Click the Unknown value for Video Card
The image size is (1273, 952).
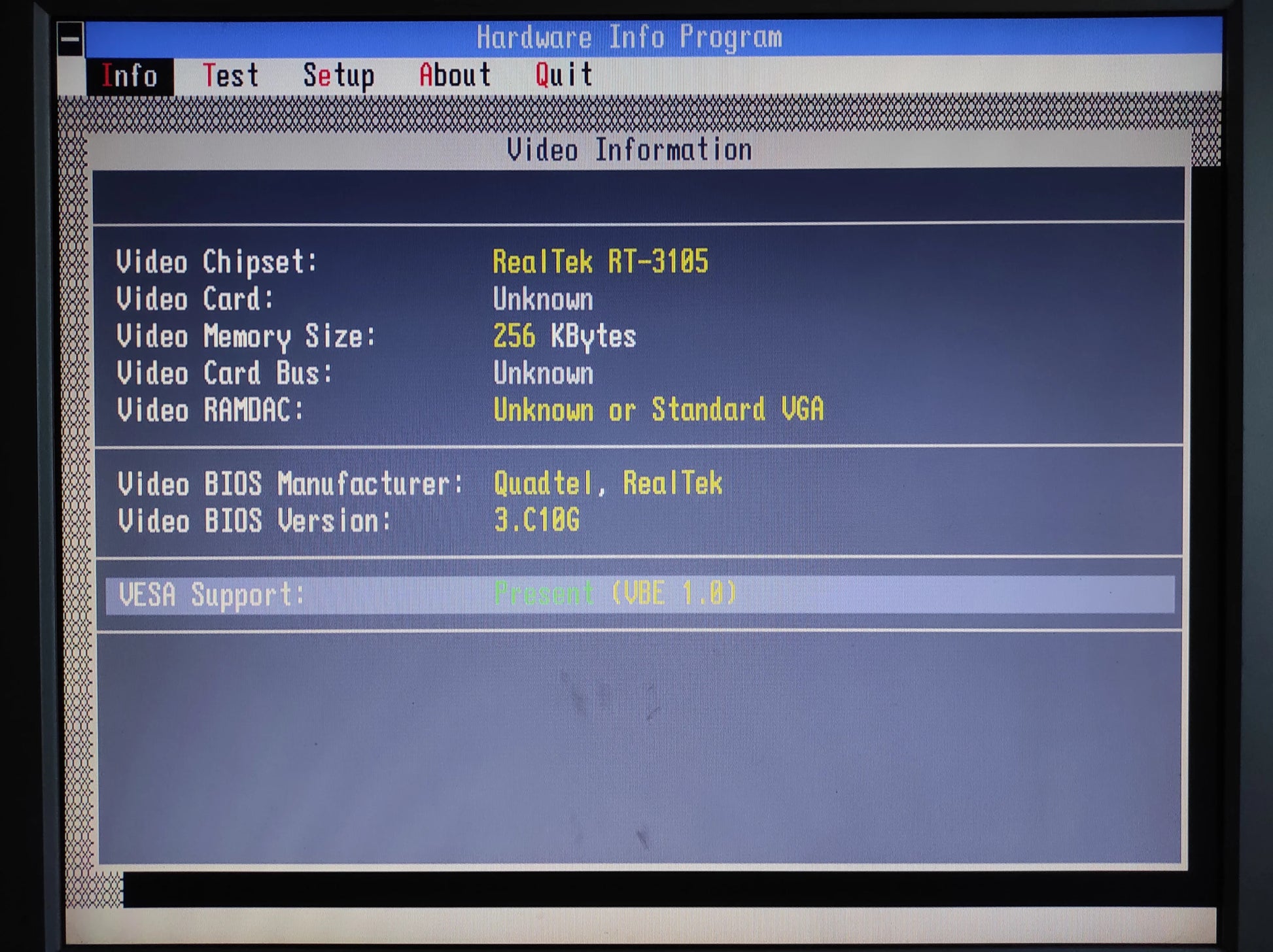[x=543, y=299]
